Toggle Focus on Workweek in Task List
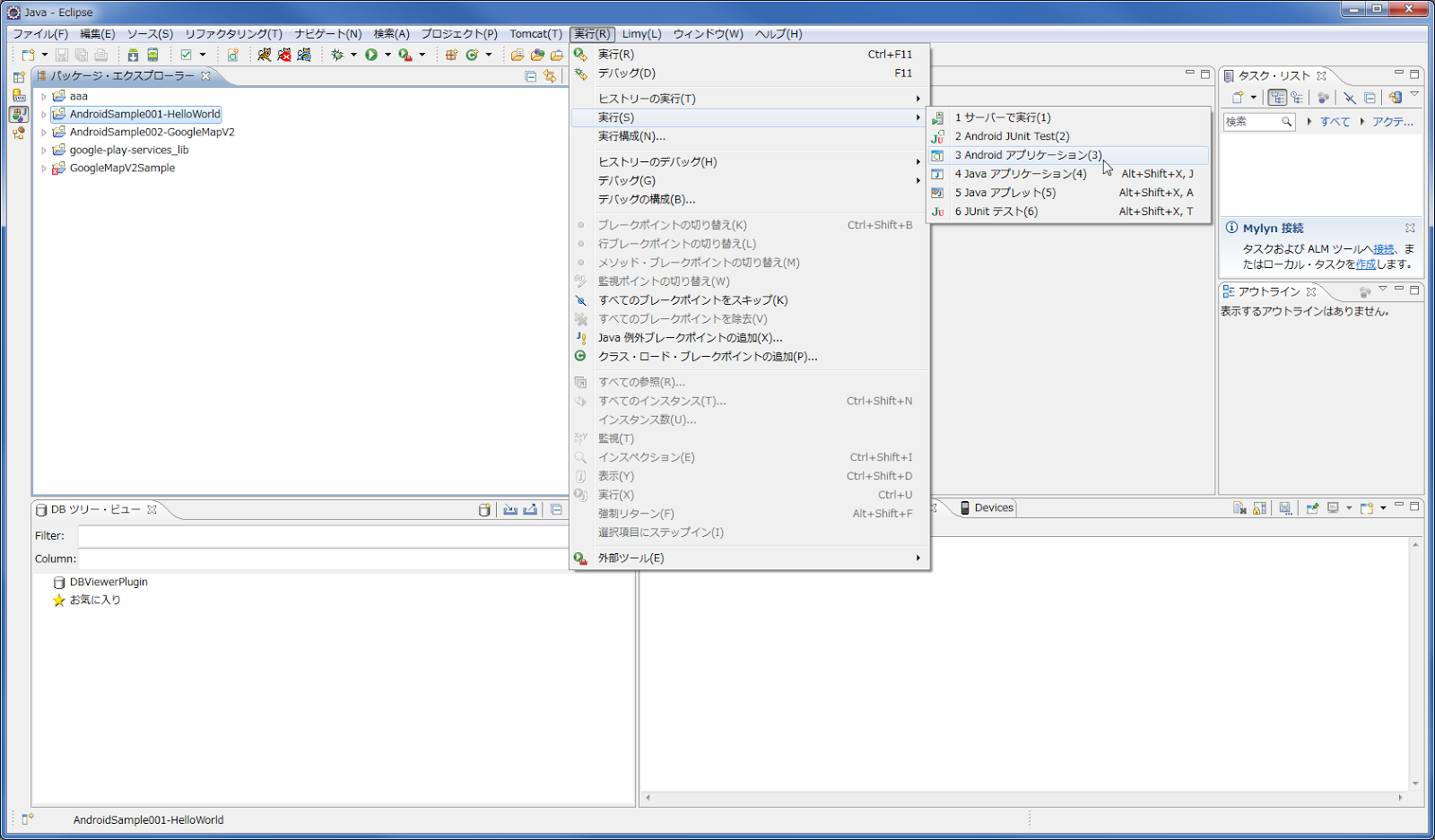1435x840 pixels. coord(1323,98)
